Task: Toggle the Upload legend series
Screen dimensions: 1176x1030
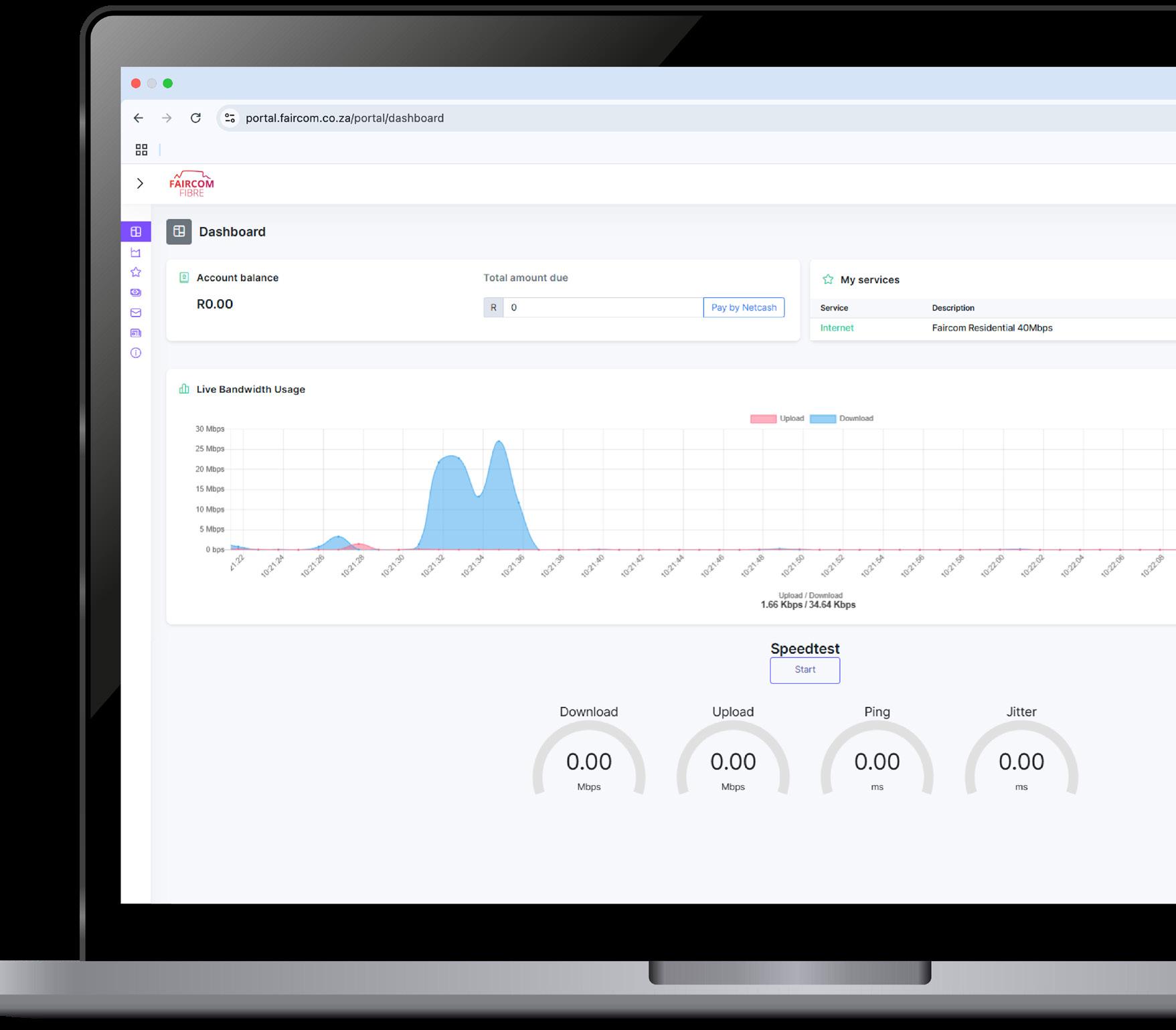Action: [777, 418]
